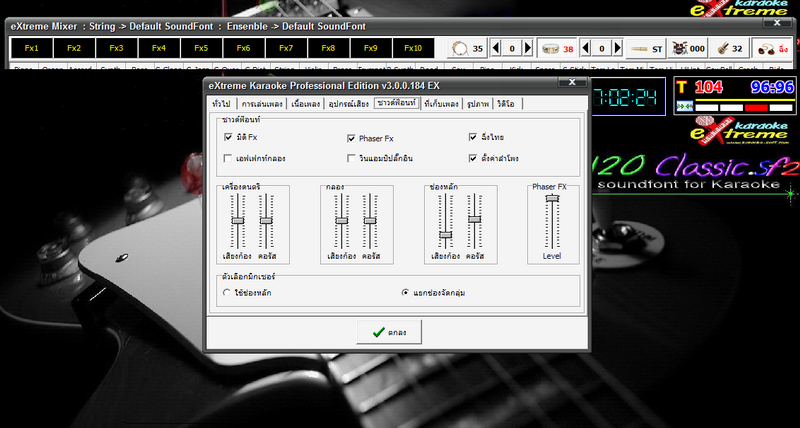Switch to the ทั่วไป tab
Image resolution: width=800 pixels, height=428 pixels.
pyautogui.click(x=221, y=104)
